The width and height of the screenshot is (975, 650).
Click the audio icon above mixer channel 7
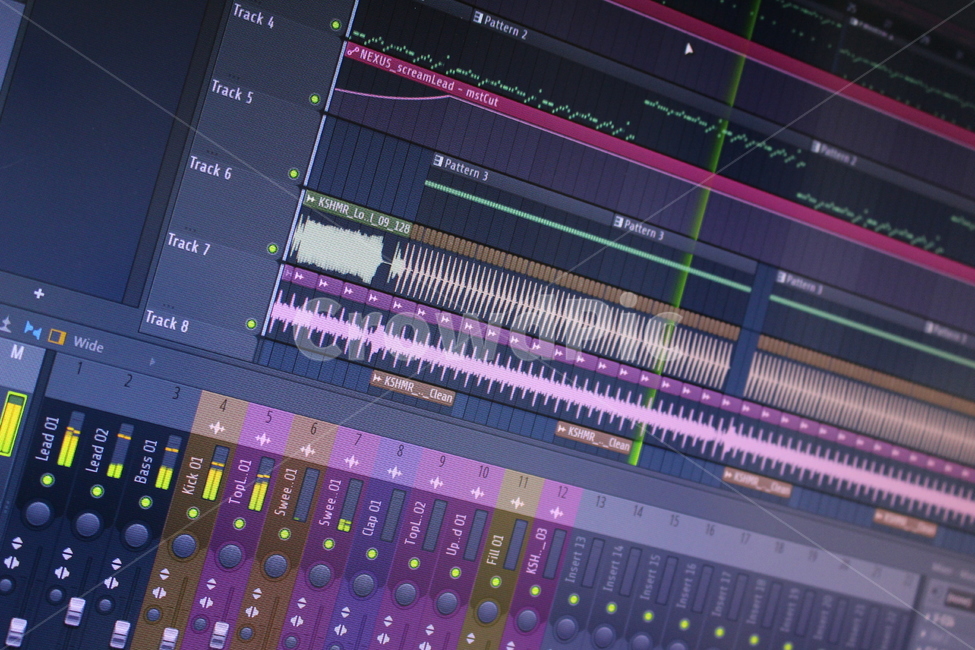351,462
